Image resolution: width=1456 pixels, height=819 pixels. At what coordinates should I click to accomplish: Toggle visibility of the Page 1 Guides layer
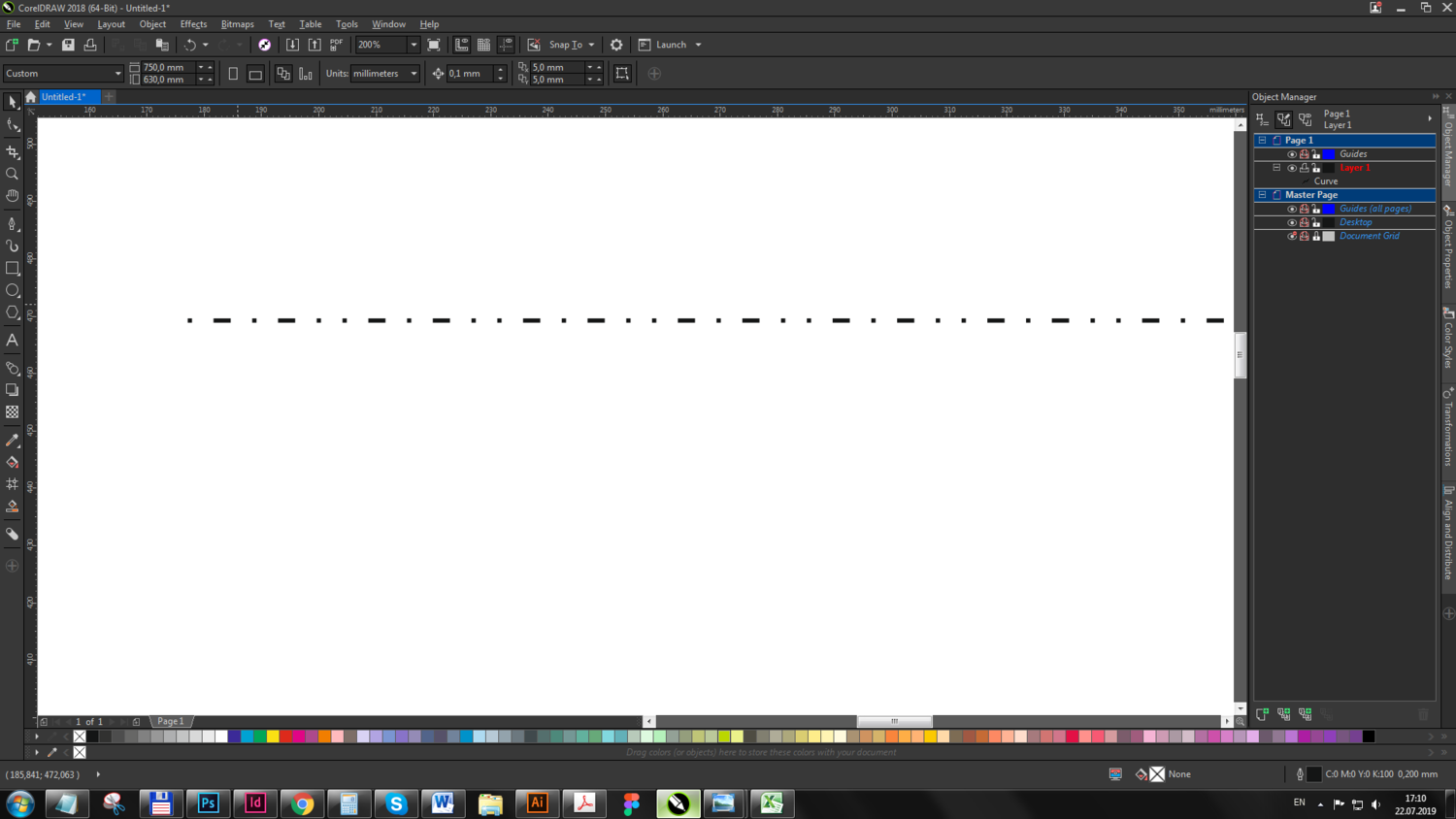[x=1292, y=154]
